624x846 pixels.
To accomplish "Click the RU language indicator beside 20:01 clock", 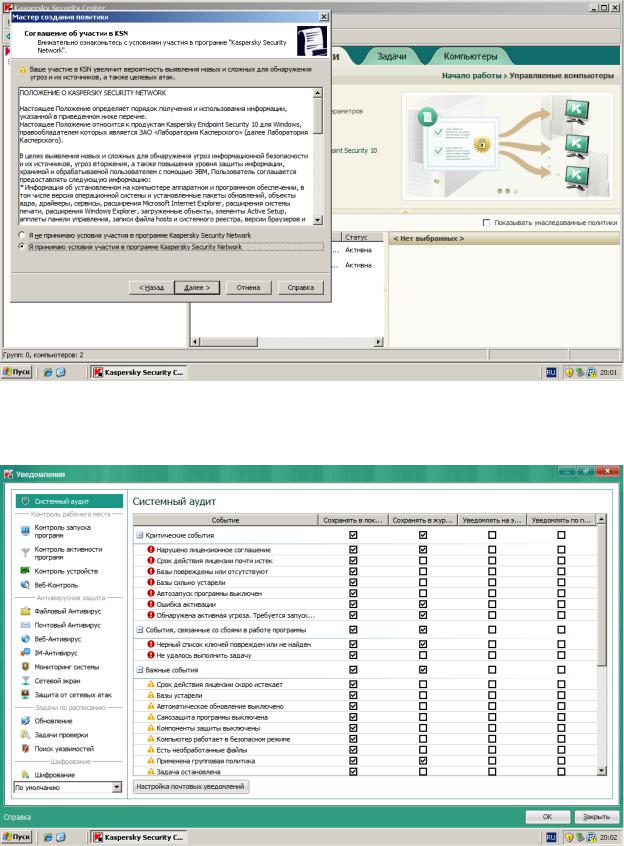I will 551,372.
